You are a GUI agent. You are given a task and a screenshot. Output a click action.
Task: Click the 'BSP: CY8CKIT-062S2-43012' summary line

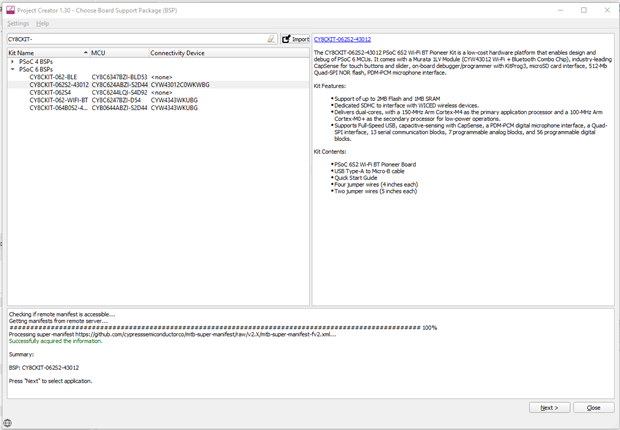(x=44, y=367)
